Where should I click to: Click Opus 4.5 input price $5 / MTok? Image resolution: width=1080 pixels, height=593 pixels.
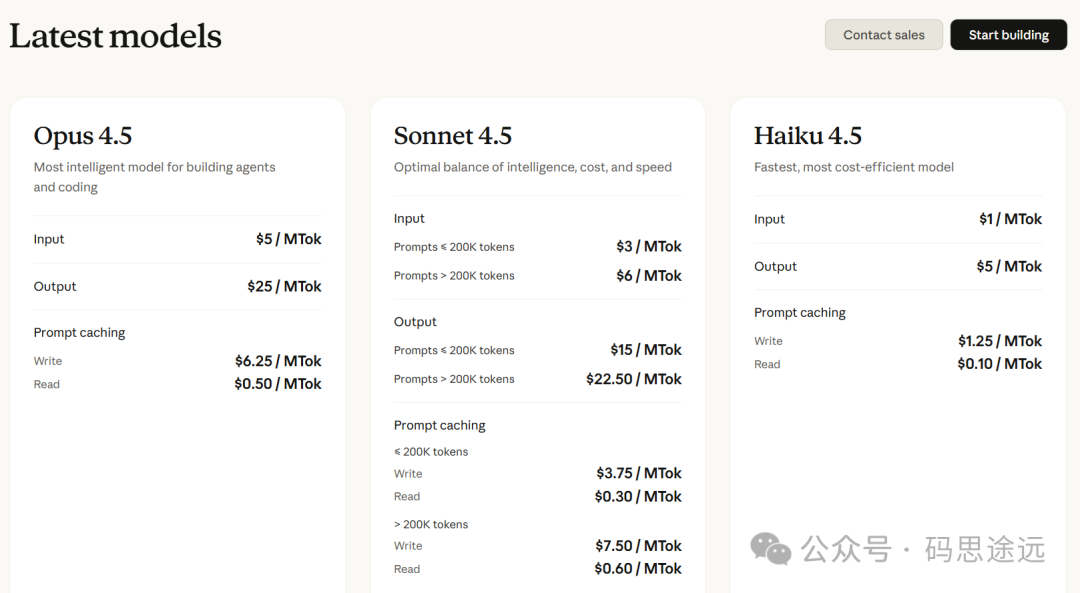point(288,239)
